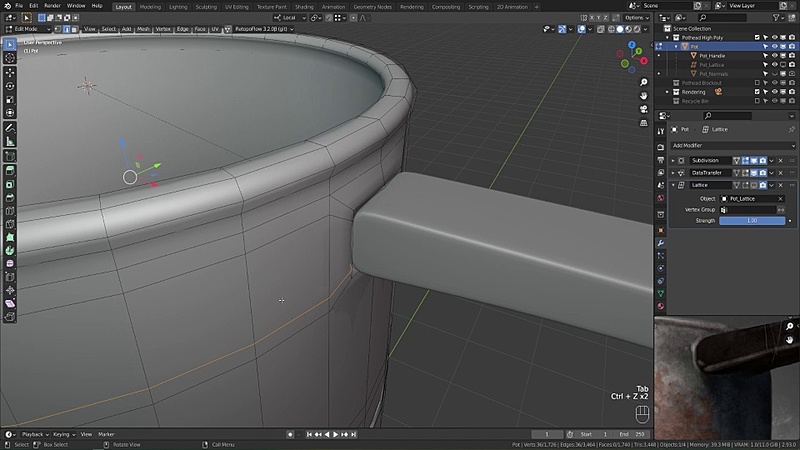This screenshot has height=450, width=800.
Task: Toggle Lattice modifier render visibility
Action: pyautogui.click(x=763, y=185)
